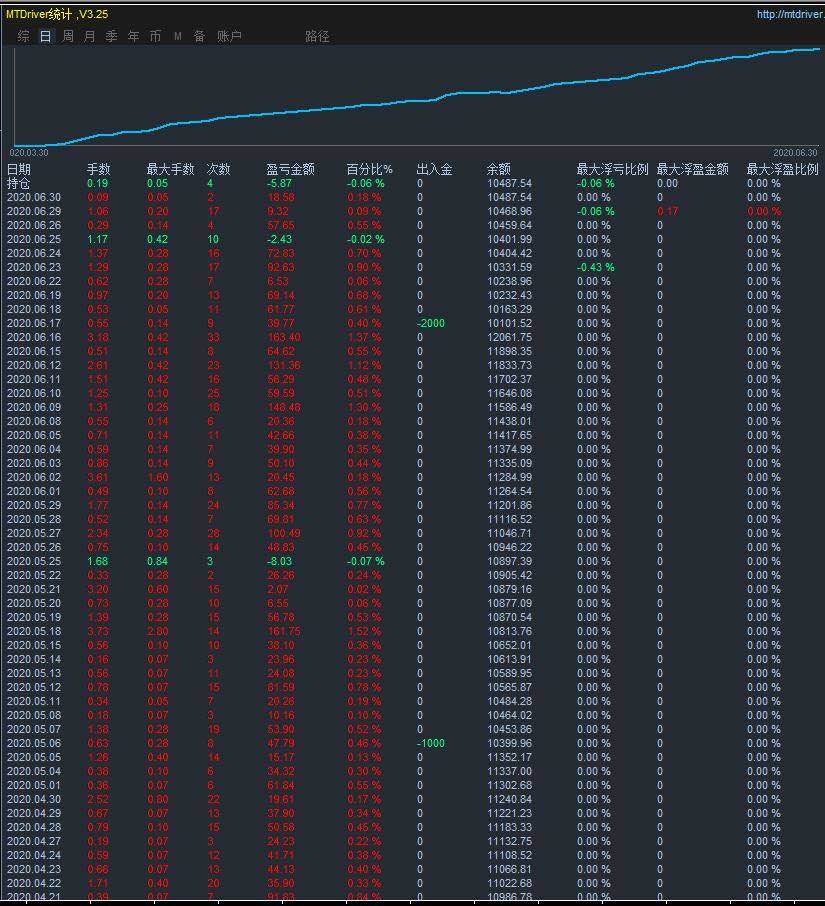Select the 2020.06.02 date row
This screenshot has width=825, height=906.
(34, 477)
